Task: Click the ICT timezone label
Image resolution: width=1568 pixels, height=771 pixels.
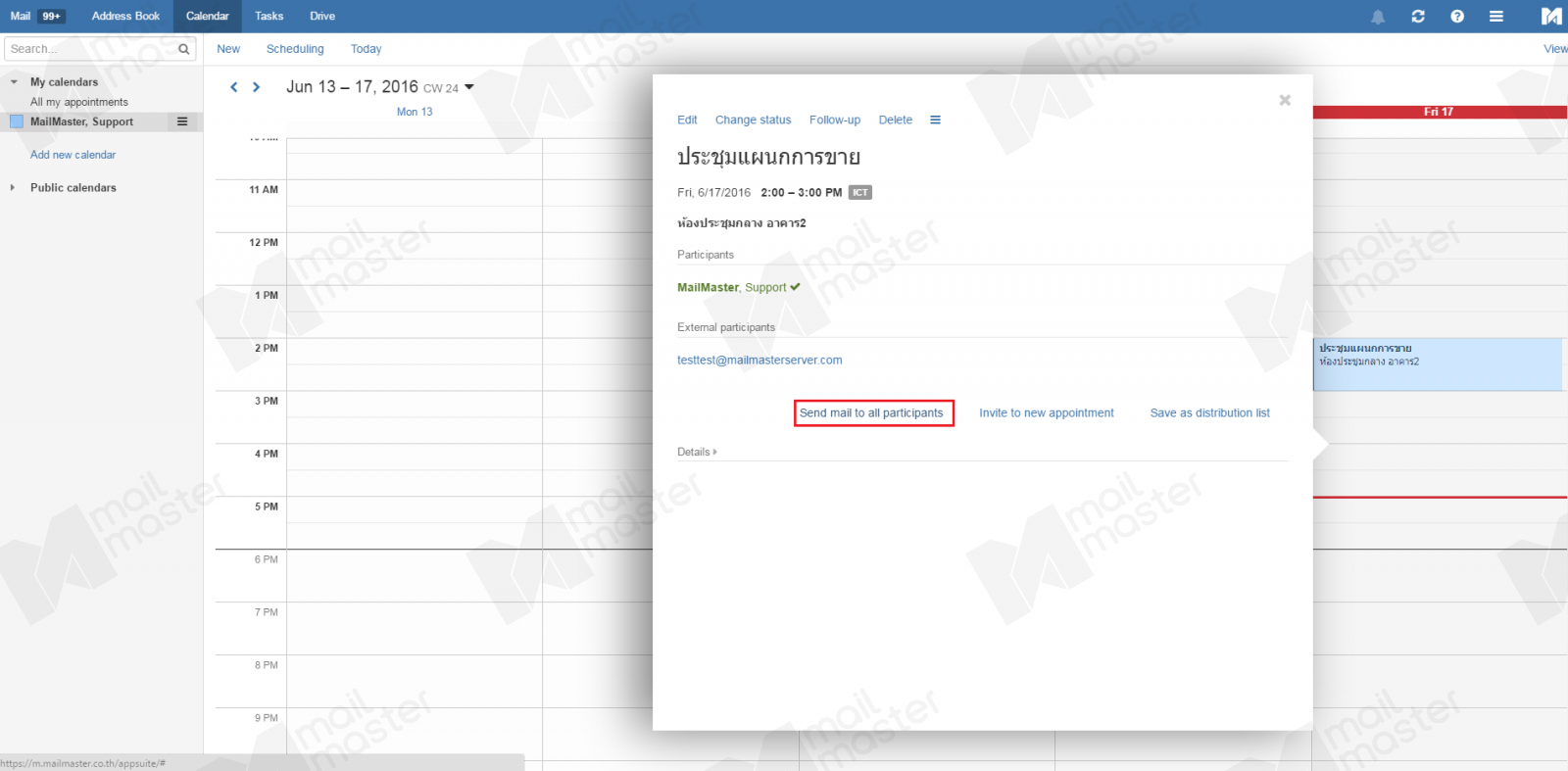Action: point(859,193)
